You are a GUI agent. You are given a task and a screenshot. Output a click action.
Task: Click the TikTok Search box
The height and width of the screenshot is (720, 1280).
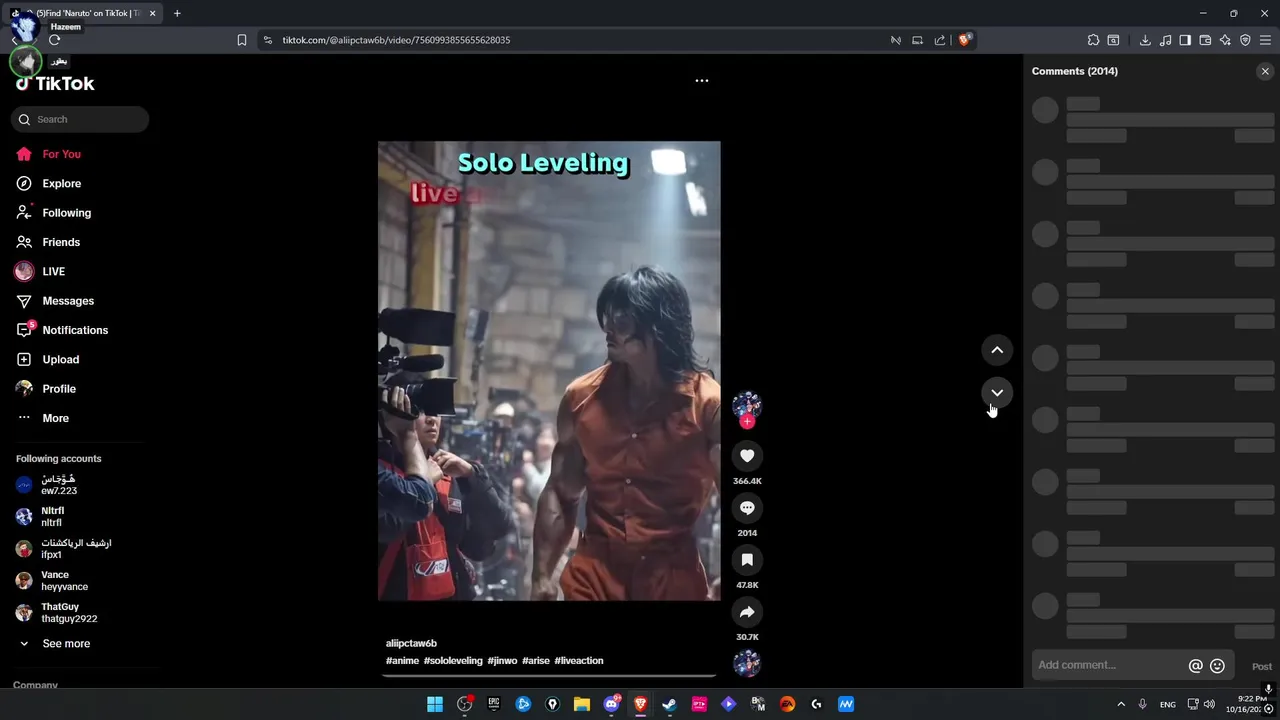80,119
